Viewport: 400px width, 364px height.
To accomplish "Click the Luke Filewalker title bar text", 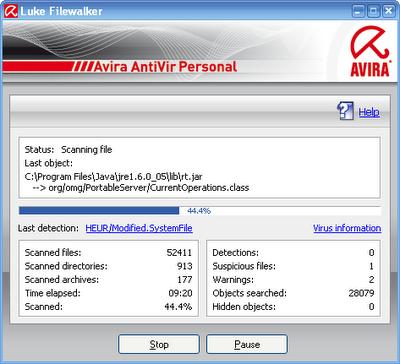I will tap(62, 11).
